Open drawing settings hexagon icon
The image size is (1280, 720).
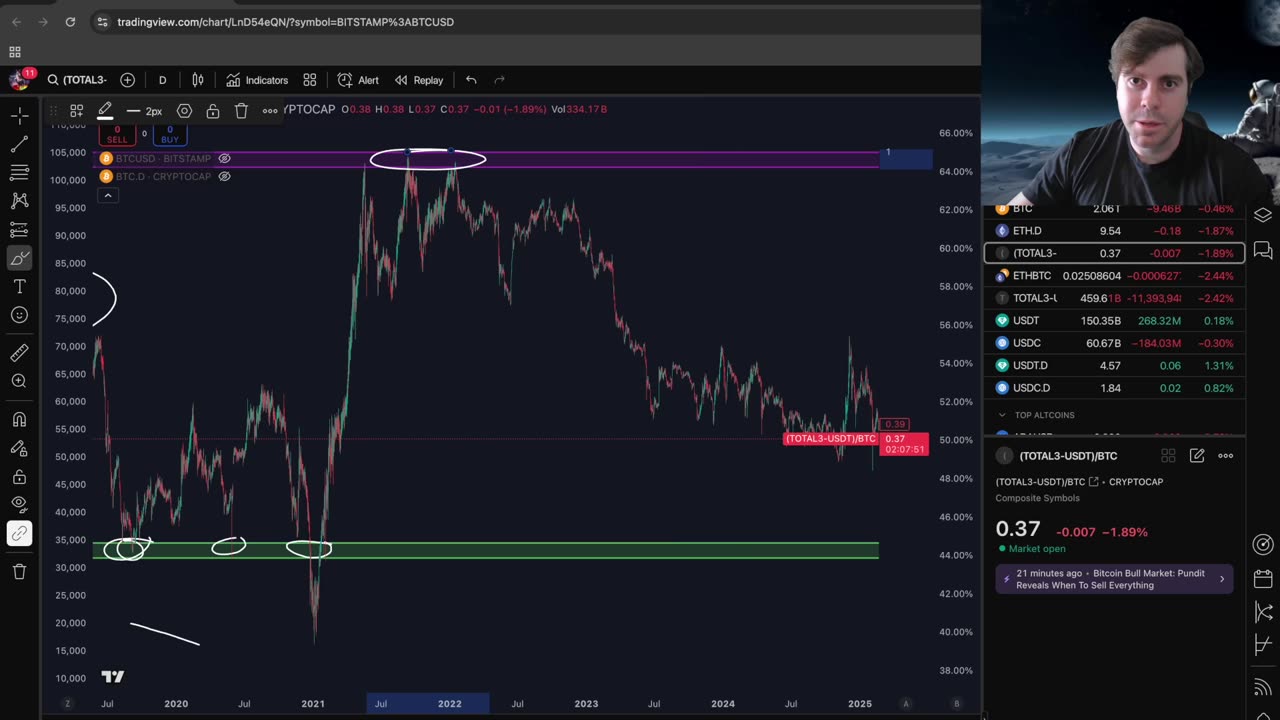click(184, 111)
